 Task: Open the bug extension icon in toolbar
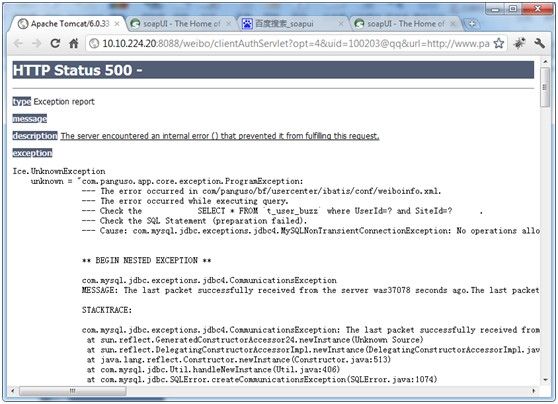520,43
